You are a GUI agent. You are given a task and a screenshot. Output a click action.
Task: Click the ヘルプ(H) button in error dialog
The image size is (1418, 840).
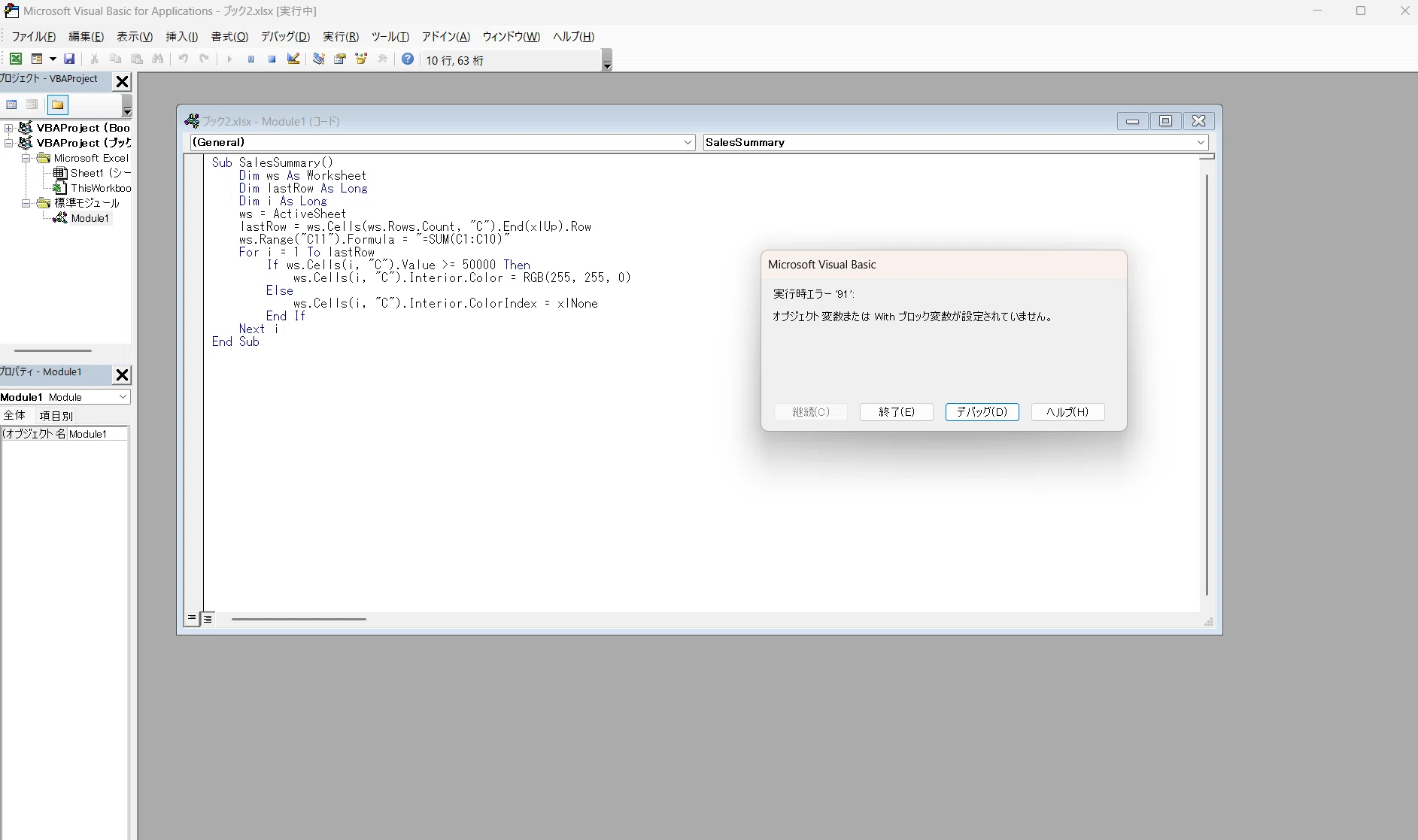click(1068, 412)
